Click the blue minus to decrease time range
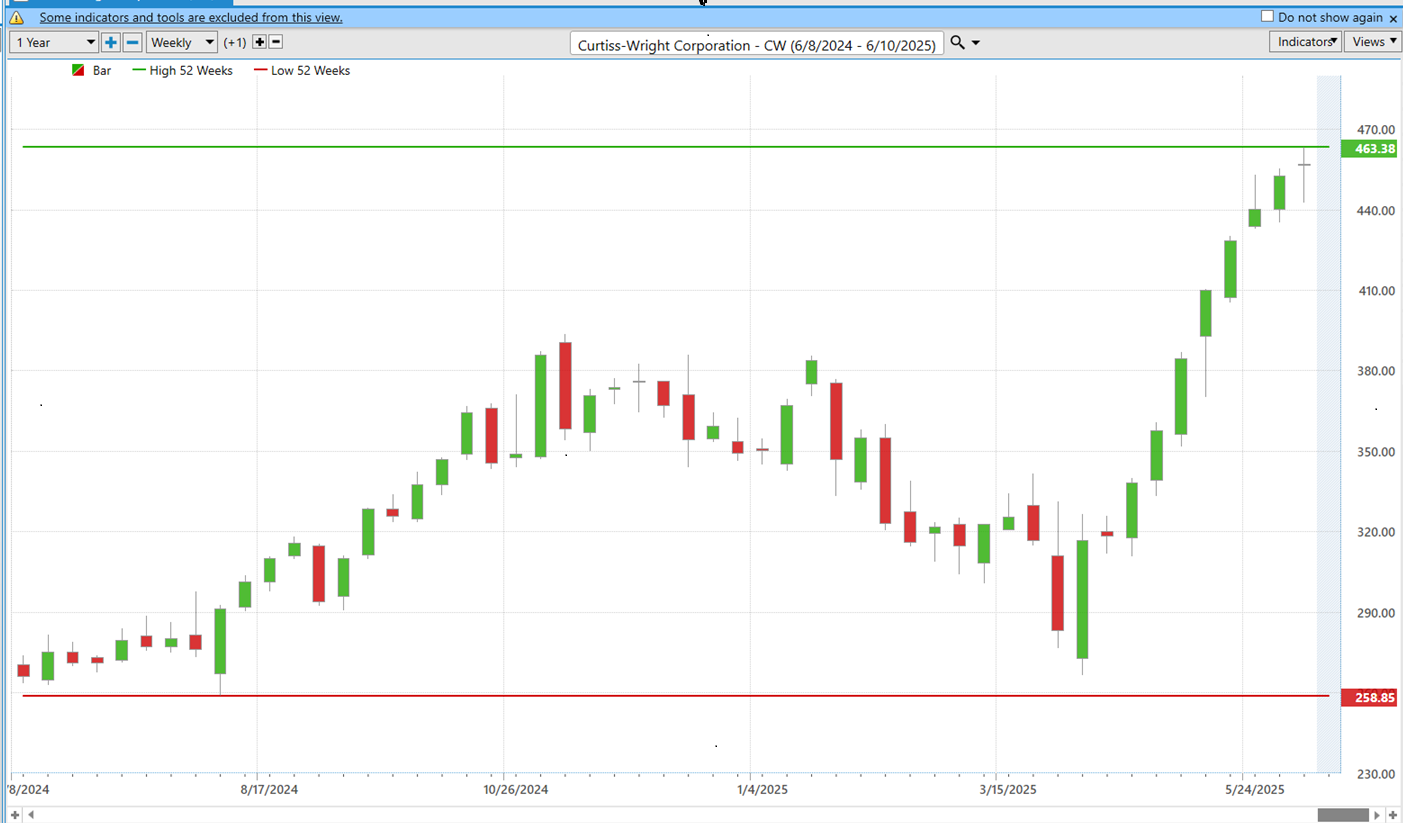 tap(132, 42)
